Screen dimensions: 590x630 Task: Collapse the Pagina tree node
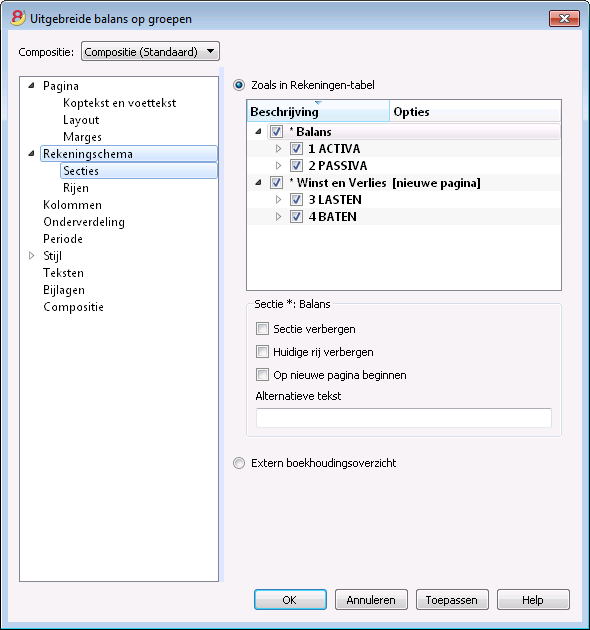31,86
